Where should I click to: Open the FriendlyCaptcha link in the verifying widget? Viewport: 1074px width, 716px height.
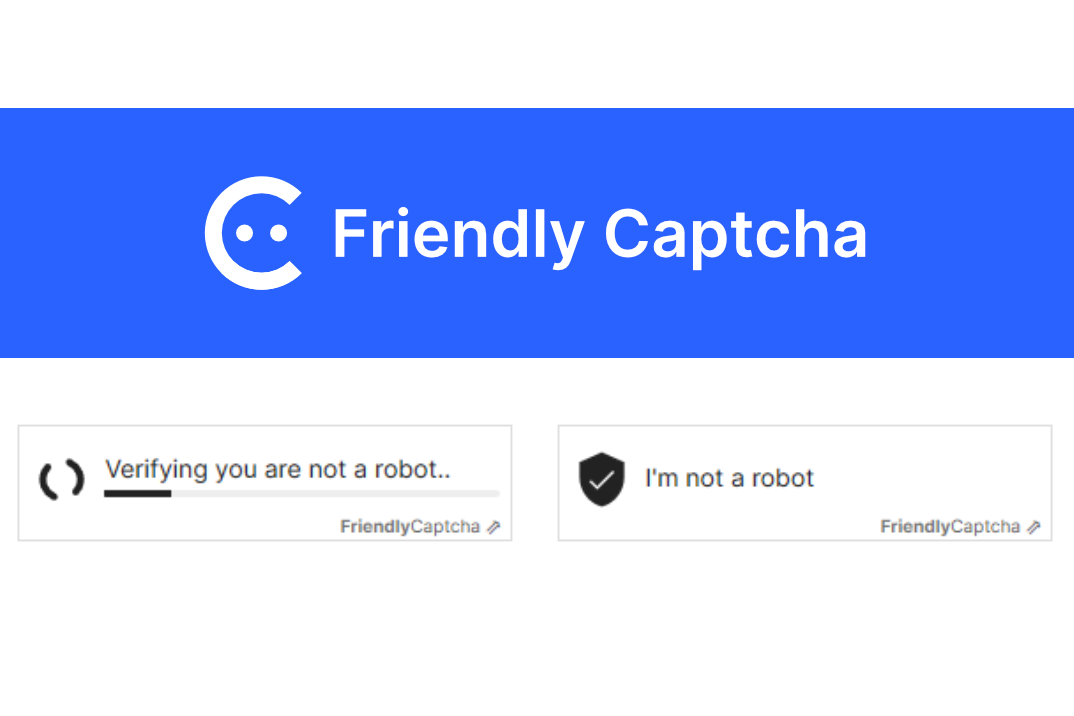(x=410, y=527)
